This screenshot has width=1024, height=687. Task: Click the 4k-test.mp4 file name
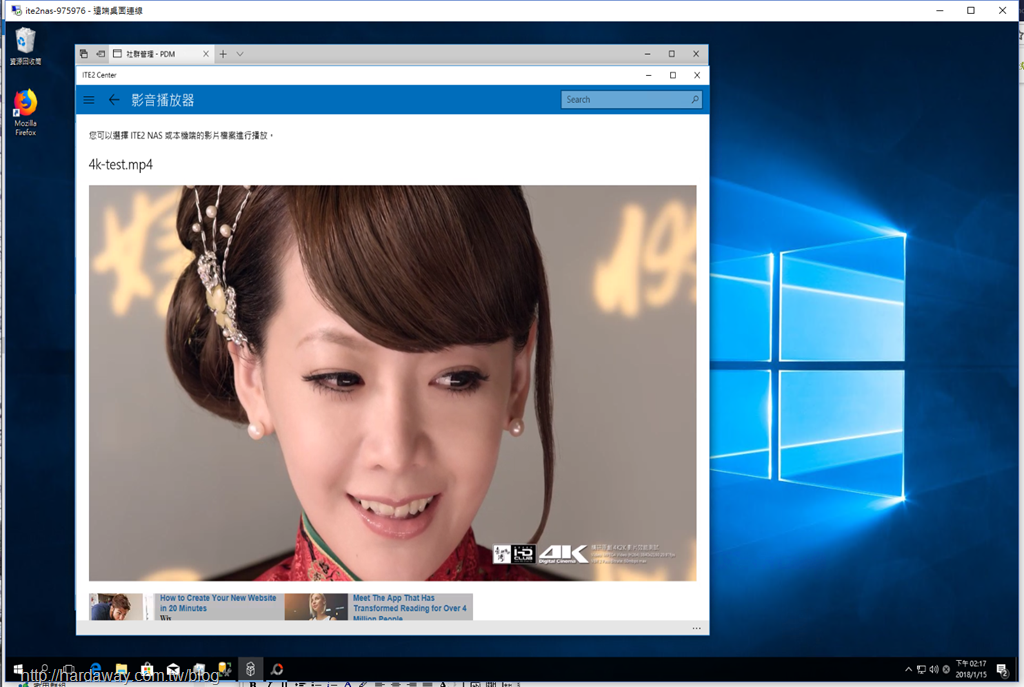121,165
